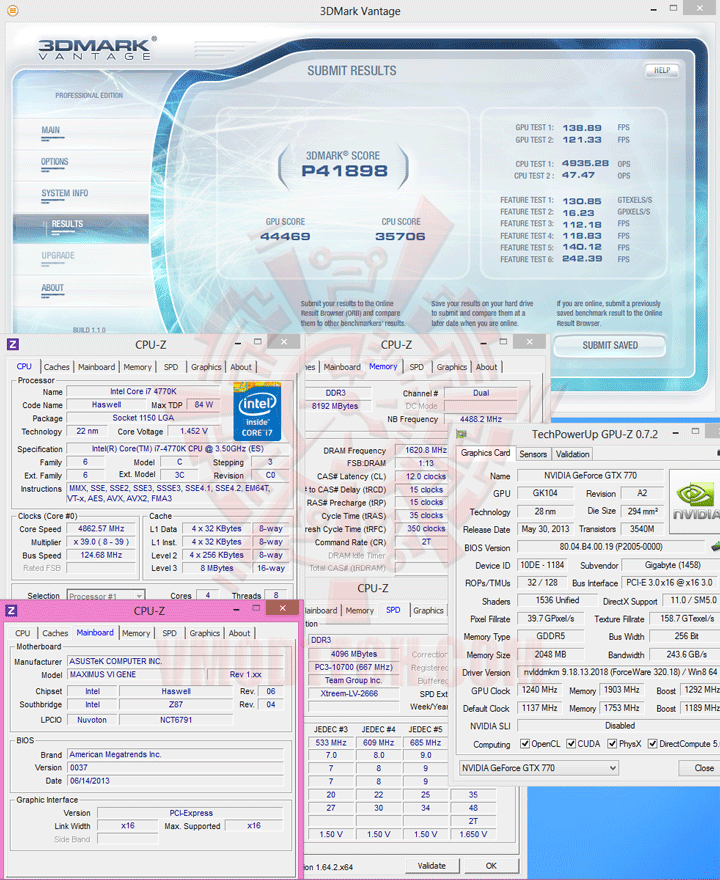Click the GPU score value 44469
This screenshot has width=720, height=880.
tap(285, 236)
